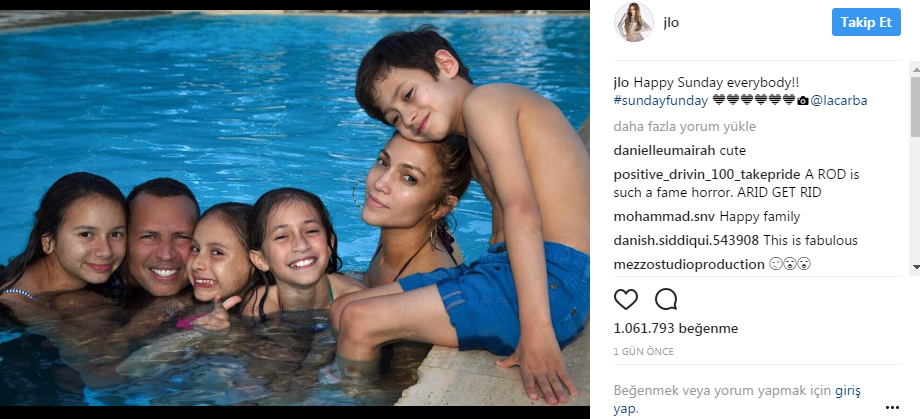Click the comments scrollbar down arrow
Image resolution: width=920 pixels, height=419 pixels.
point(915,267)
